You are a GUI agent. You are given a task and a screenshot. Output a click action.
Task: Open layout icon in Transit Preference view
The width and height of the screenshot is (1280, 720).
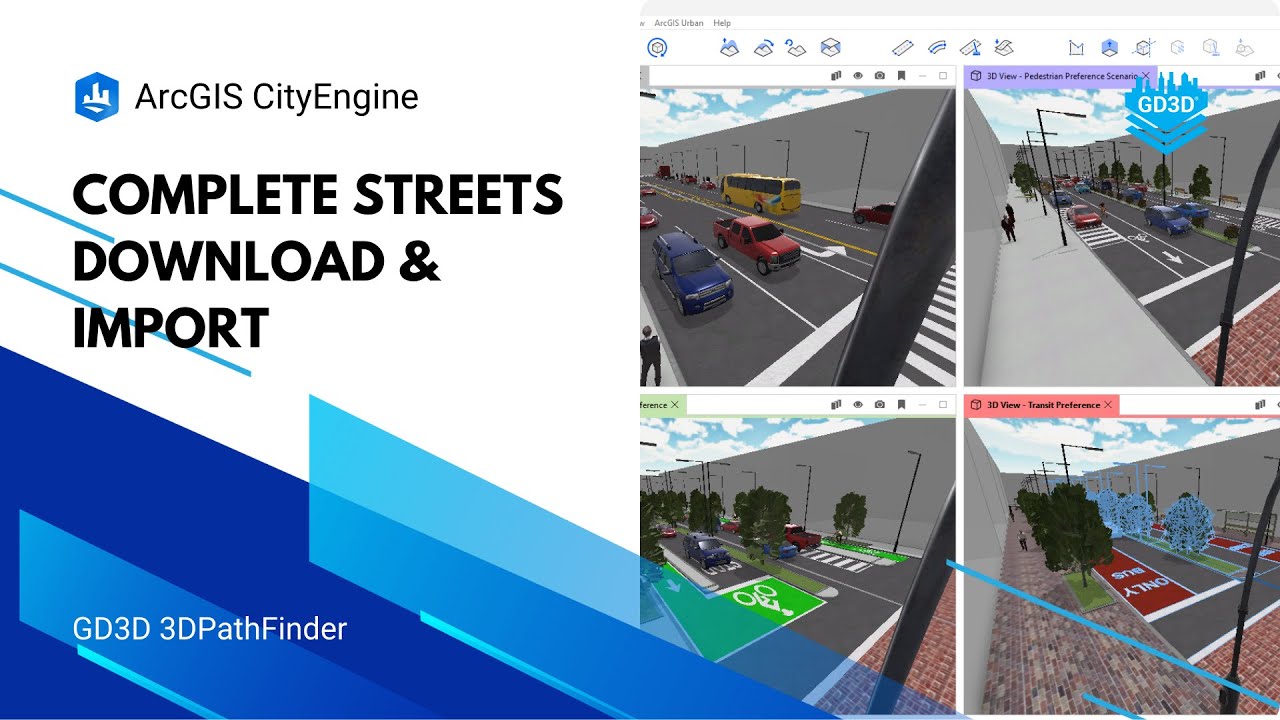[1262, 405]
